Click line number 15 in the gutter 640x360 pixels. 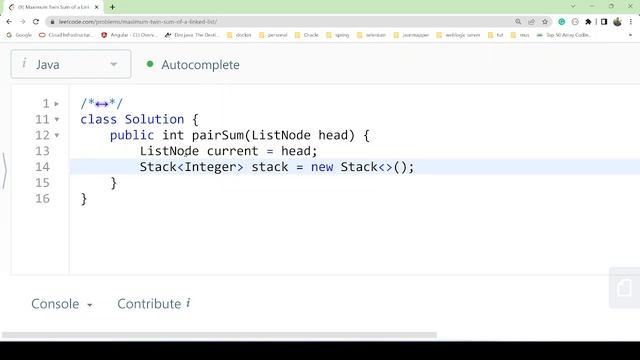click(42, 183)
